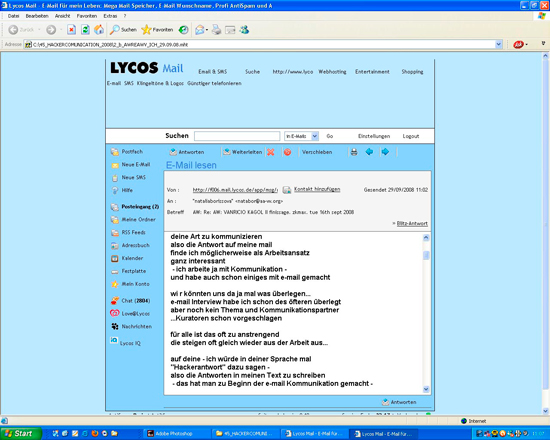Go to the browser Home icon
This screenshot has width=550, height=440.
pyautogui.click(x=99, y=30)
